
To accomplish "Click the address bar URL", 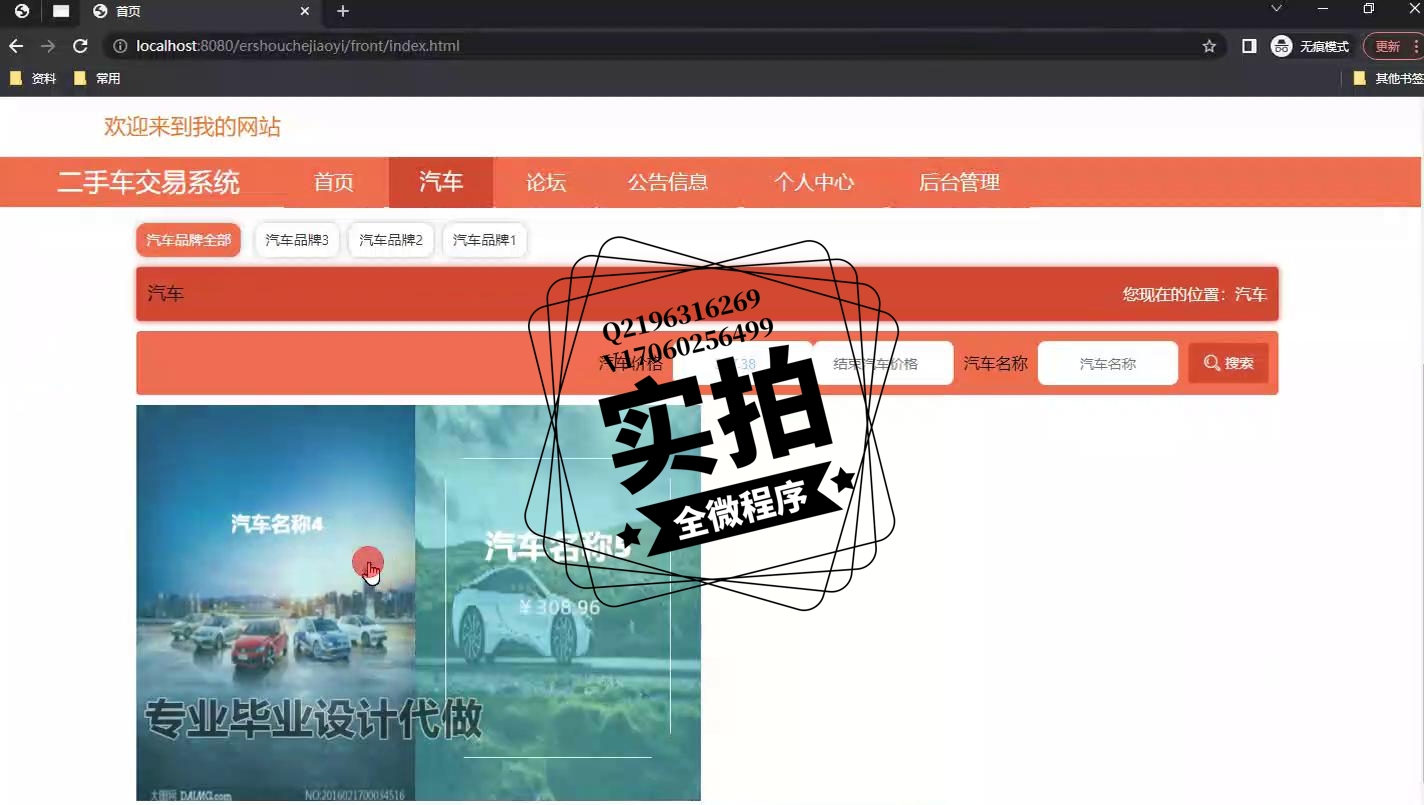I will 298,46.
